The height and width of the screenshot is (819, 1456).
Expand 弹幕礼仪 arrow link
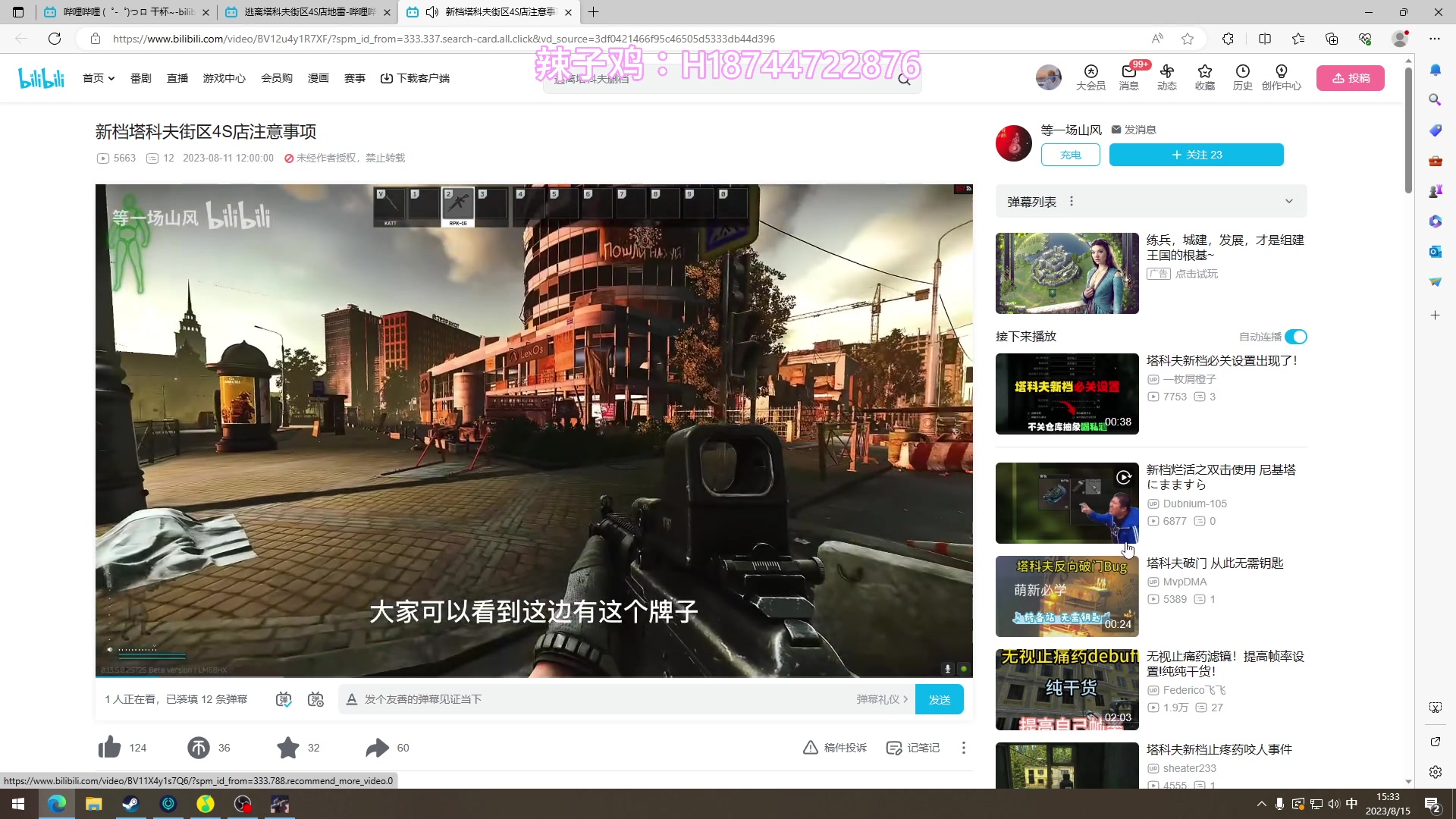tap(882, 699)
